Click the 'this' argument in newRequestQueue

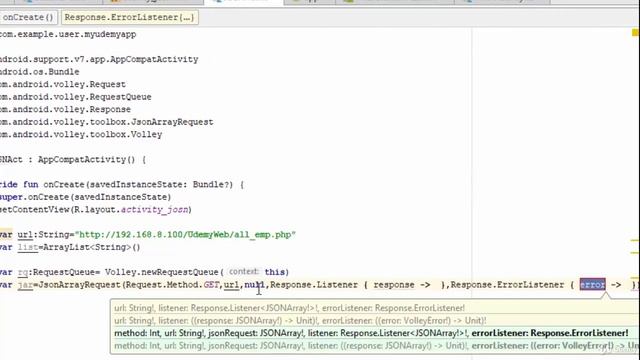coord(274,272)
